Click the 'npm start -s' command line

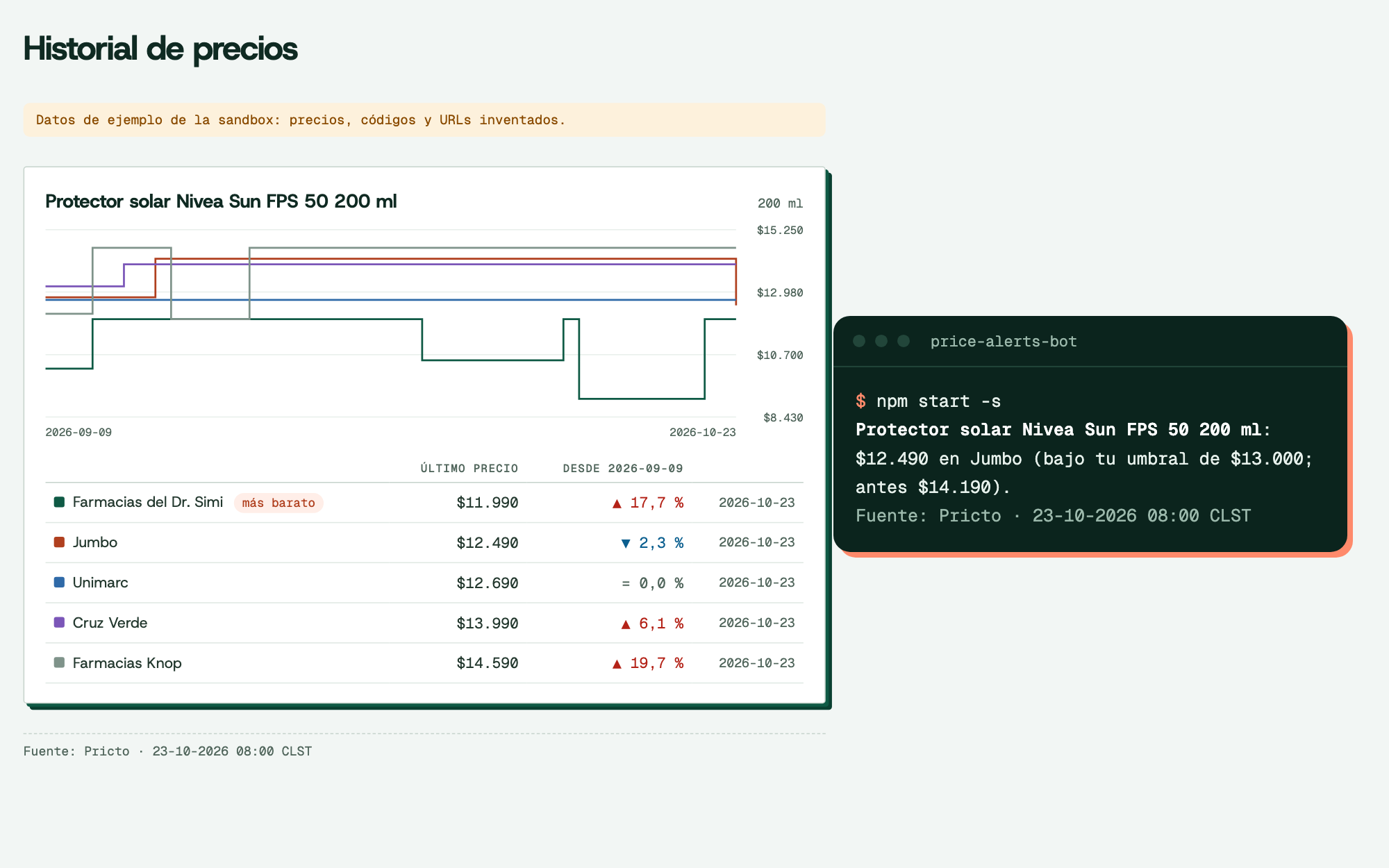tap(929, 401)
